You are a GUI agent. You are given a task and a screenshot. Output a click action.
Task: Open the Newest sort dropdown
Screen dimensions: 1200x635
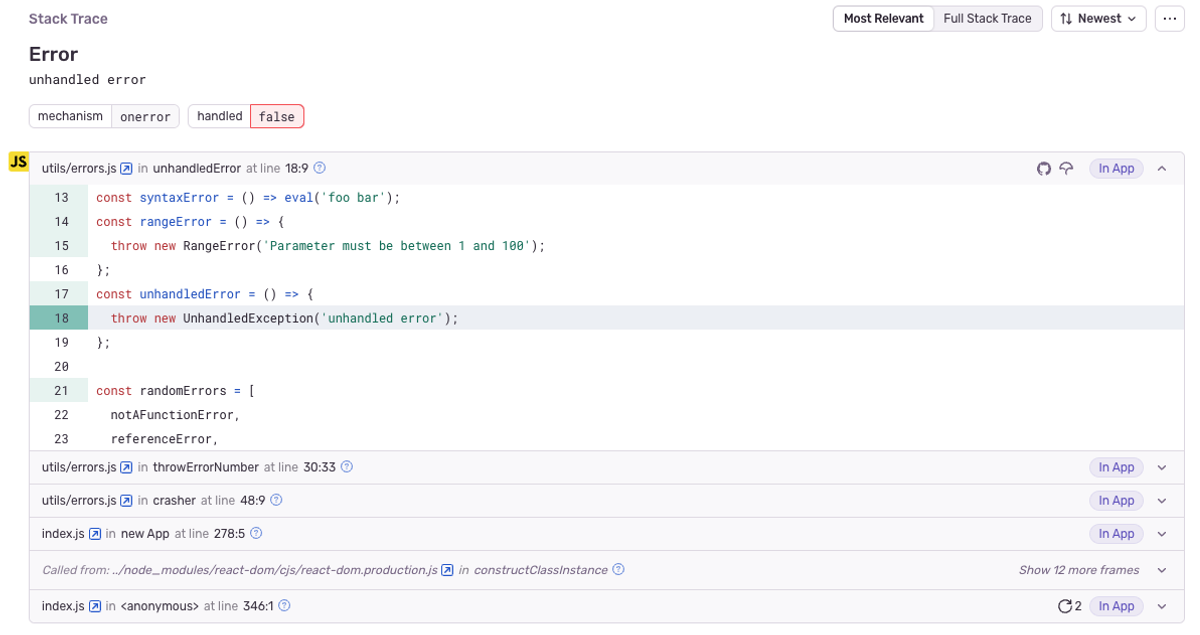point(1098,19)
